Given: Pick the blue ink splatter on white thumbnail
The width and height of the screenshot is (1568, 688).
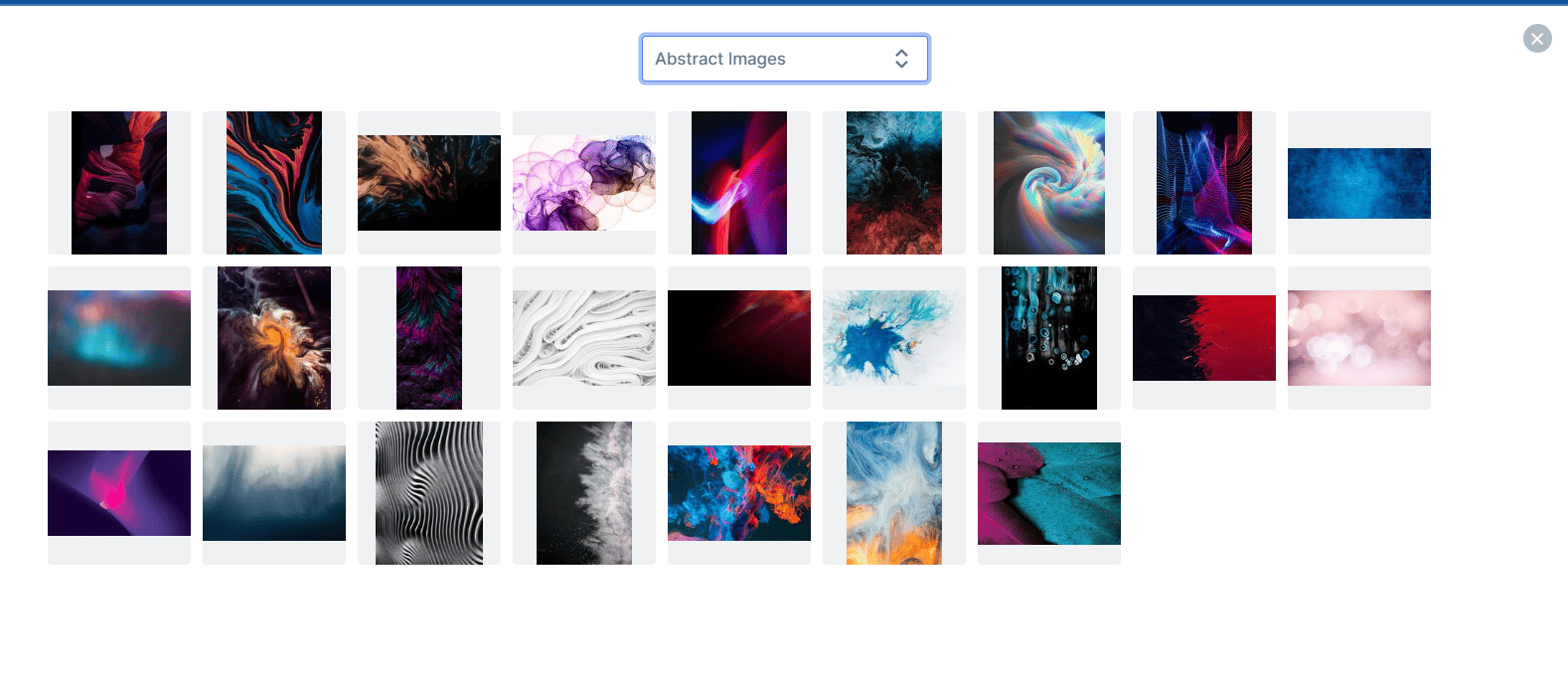Looking at the screenshot, I should [x=894, y=338].
